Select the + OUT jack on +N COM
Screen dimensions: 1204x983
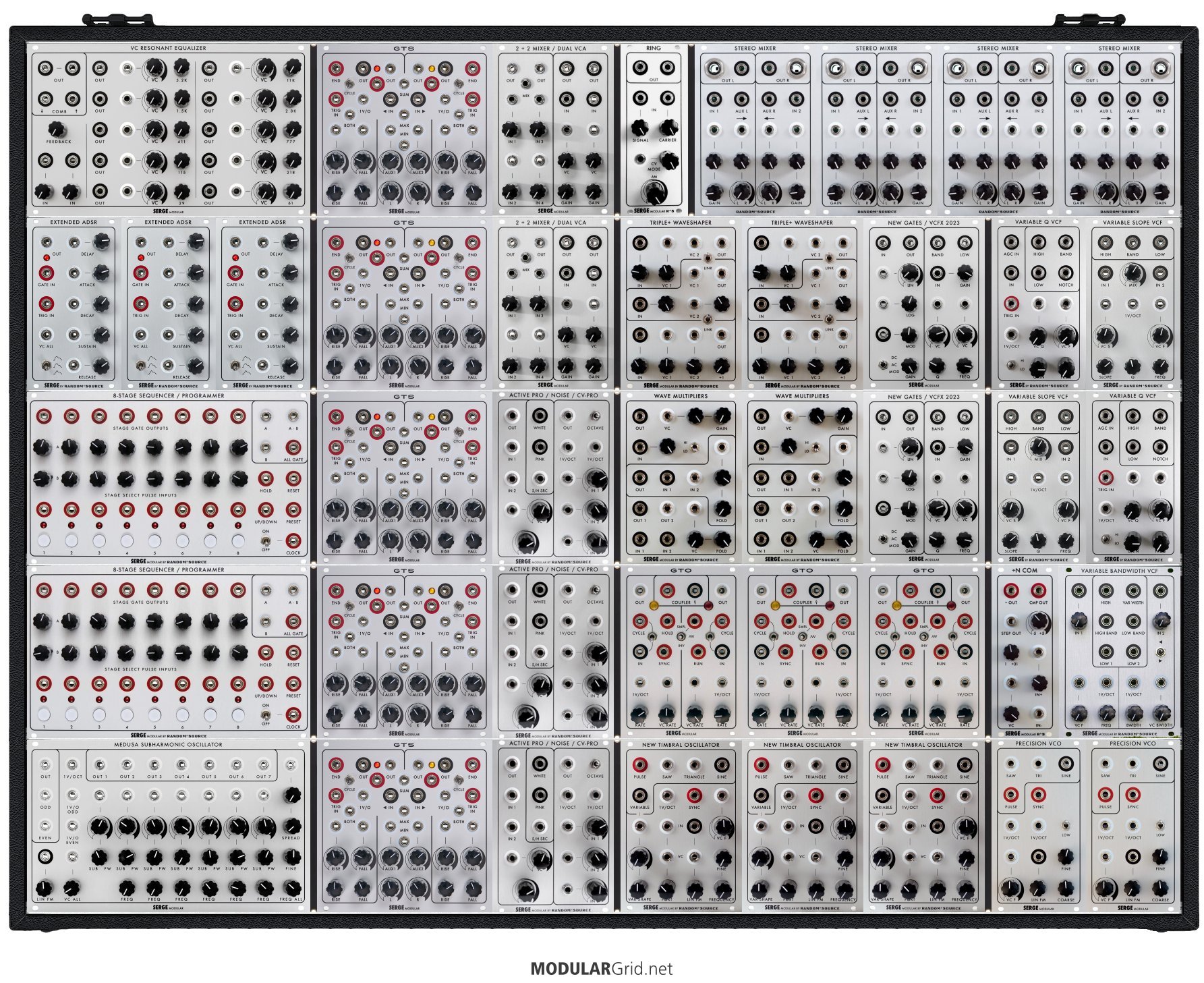tap(1010, 590)
